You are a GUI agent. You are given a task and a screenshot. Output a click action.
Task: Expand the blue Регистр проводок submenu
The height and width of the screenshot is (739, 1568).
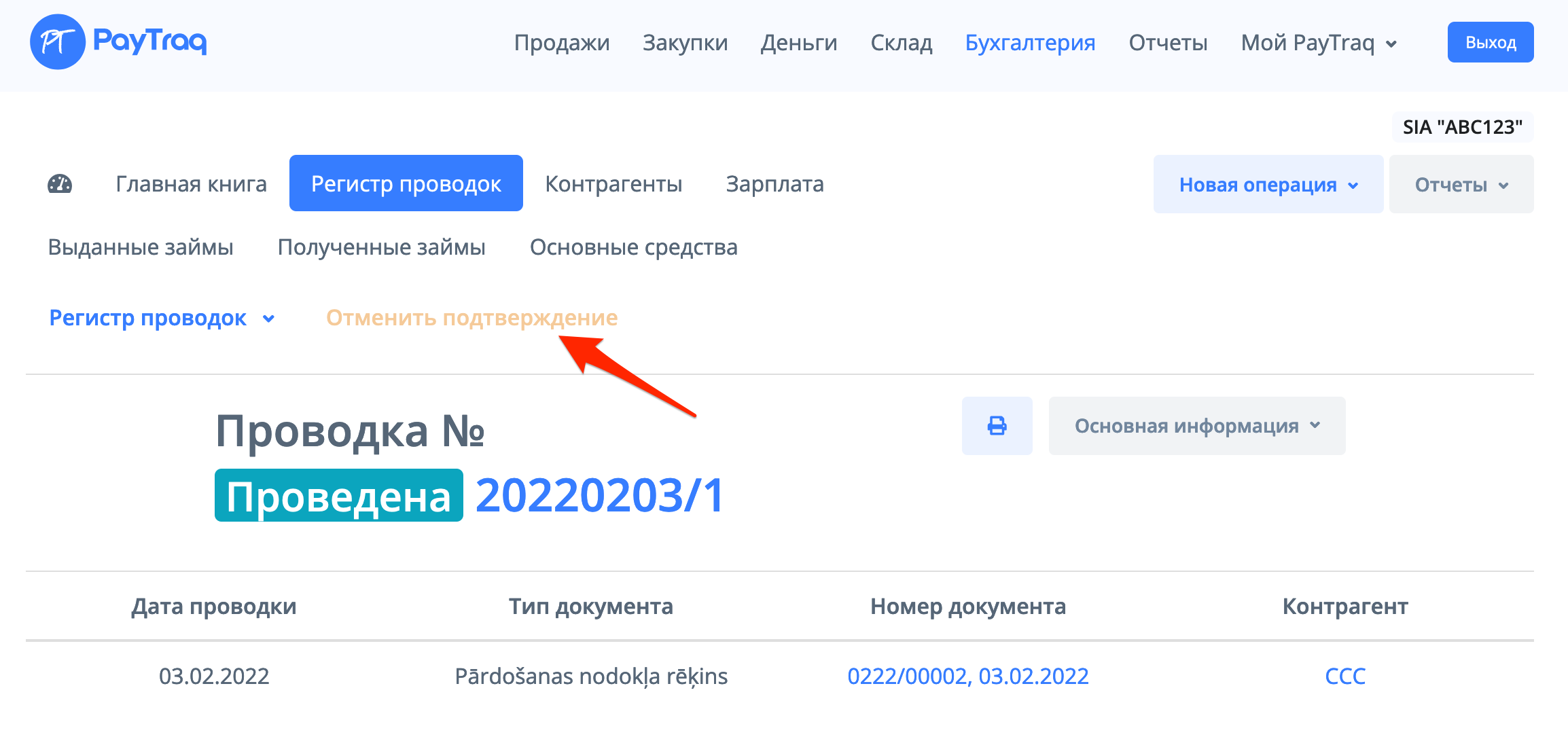162,318
